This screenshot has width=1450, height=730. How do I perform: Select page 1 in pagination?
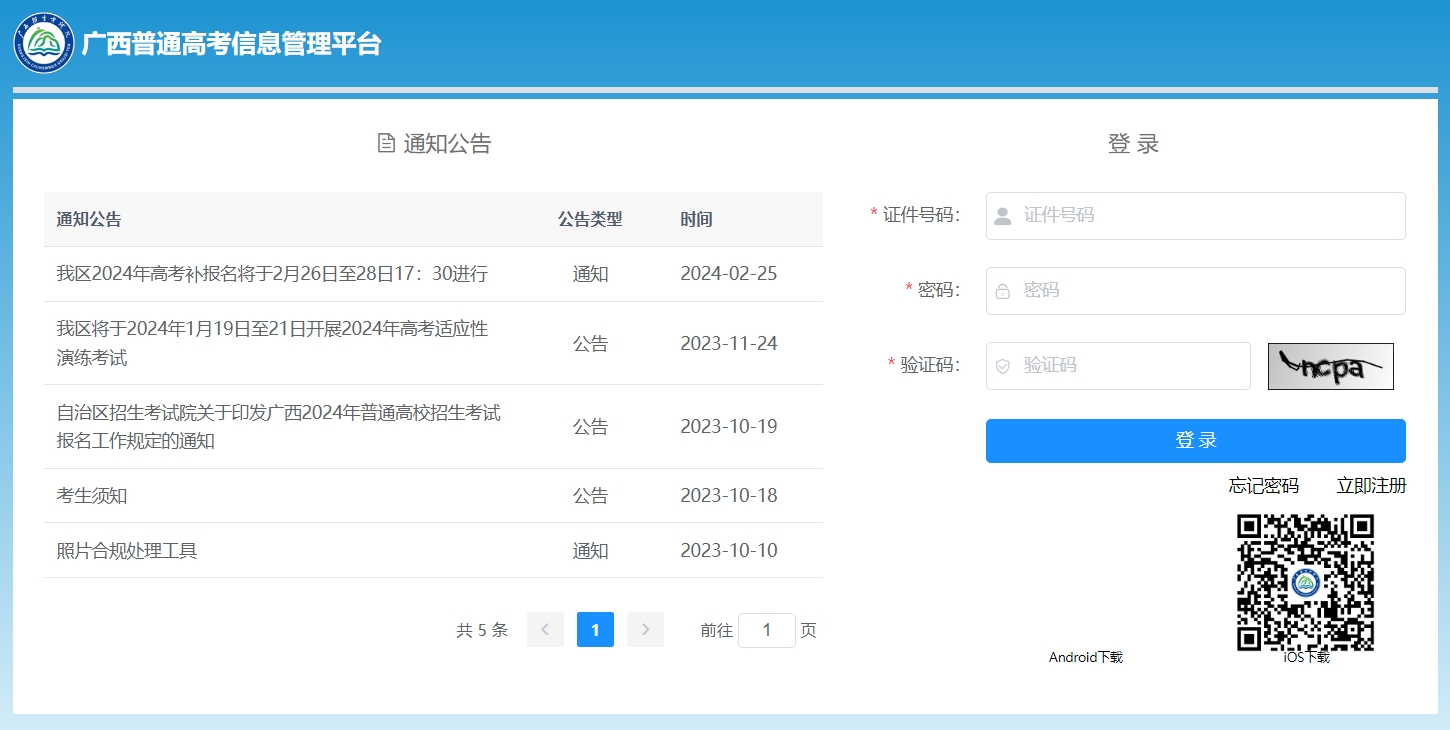coord(595,630)
